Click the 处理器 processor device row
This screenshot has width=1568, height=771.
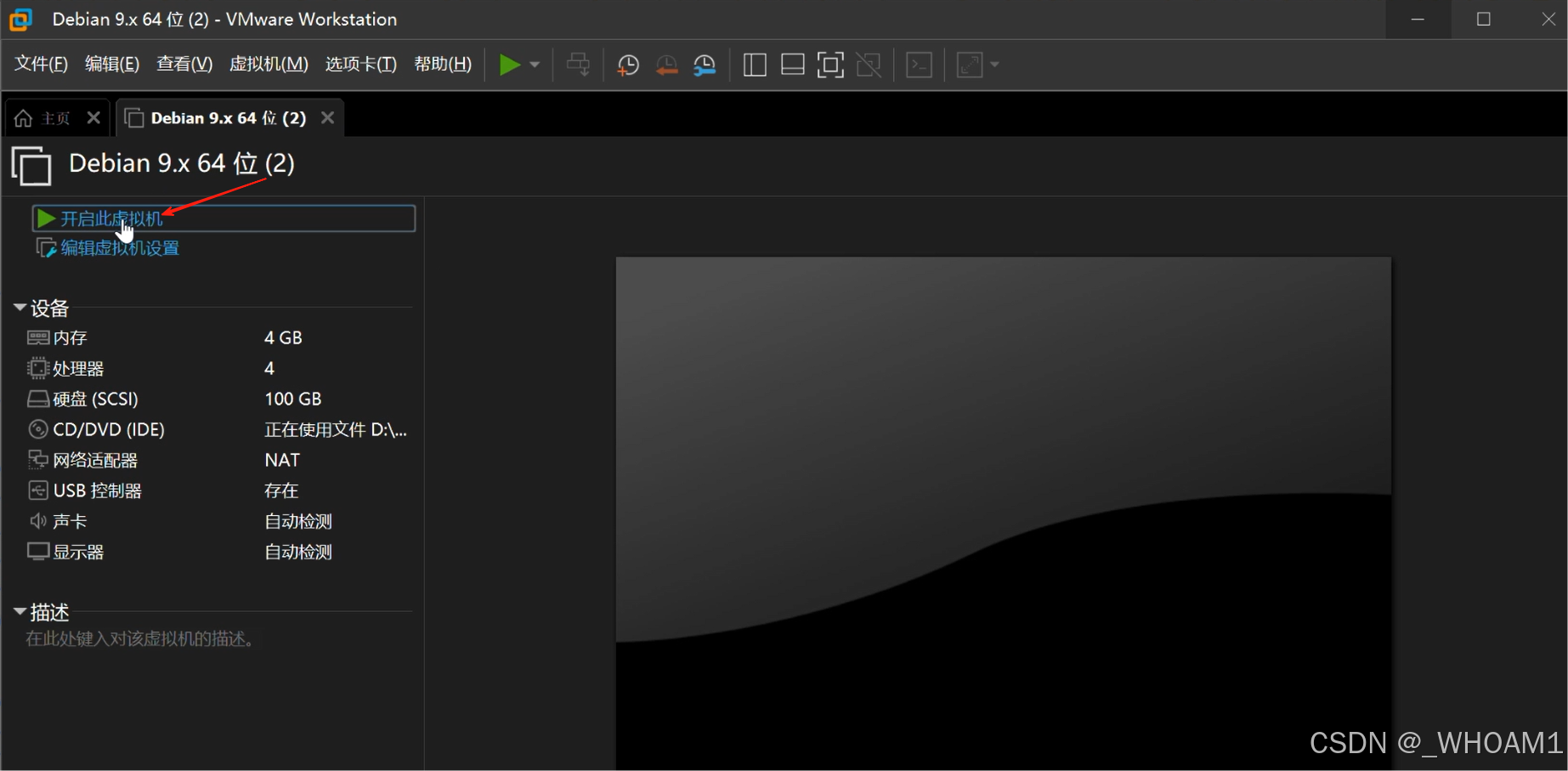click(217, 368)
